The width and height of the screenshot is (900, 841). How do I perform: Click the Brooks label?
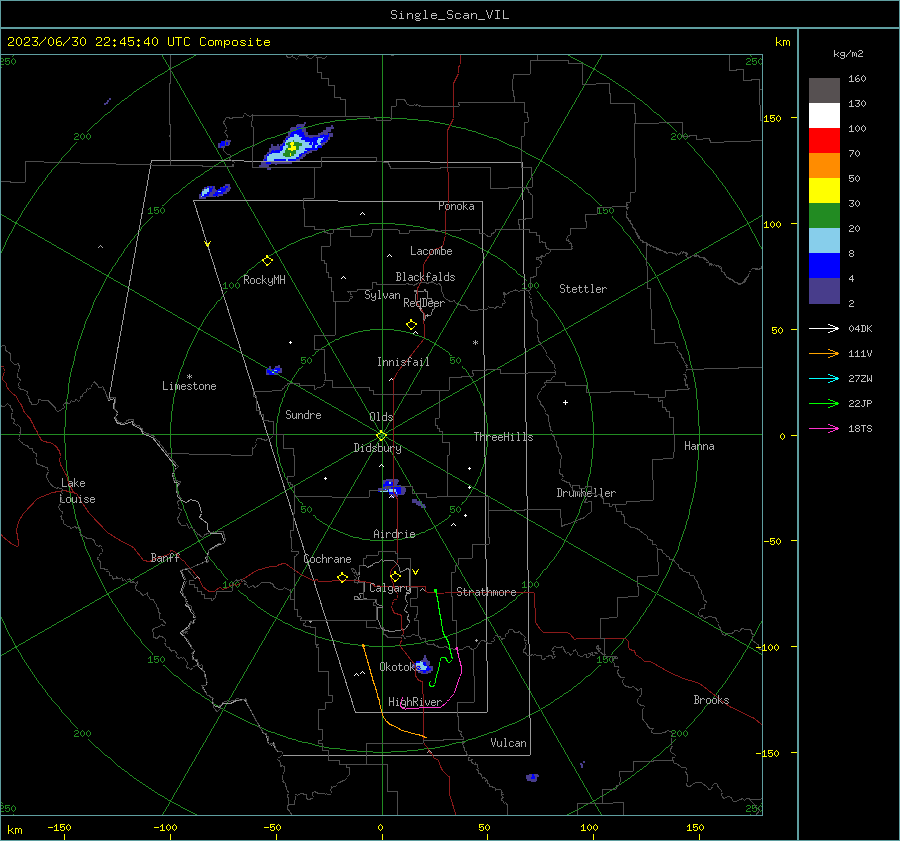[711, 700]
